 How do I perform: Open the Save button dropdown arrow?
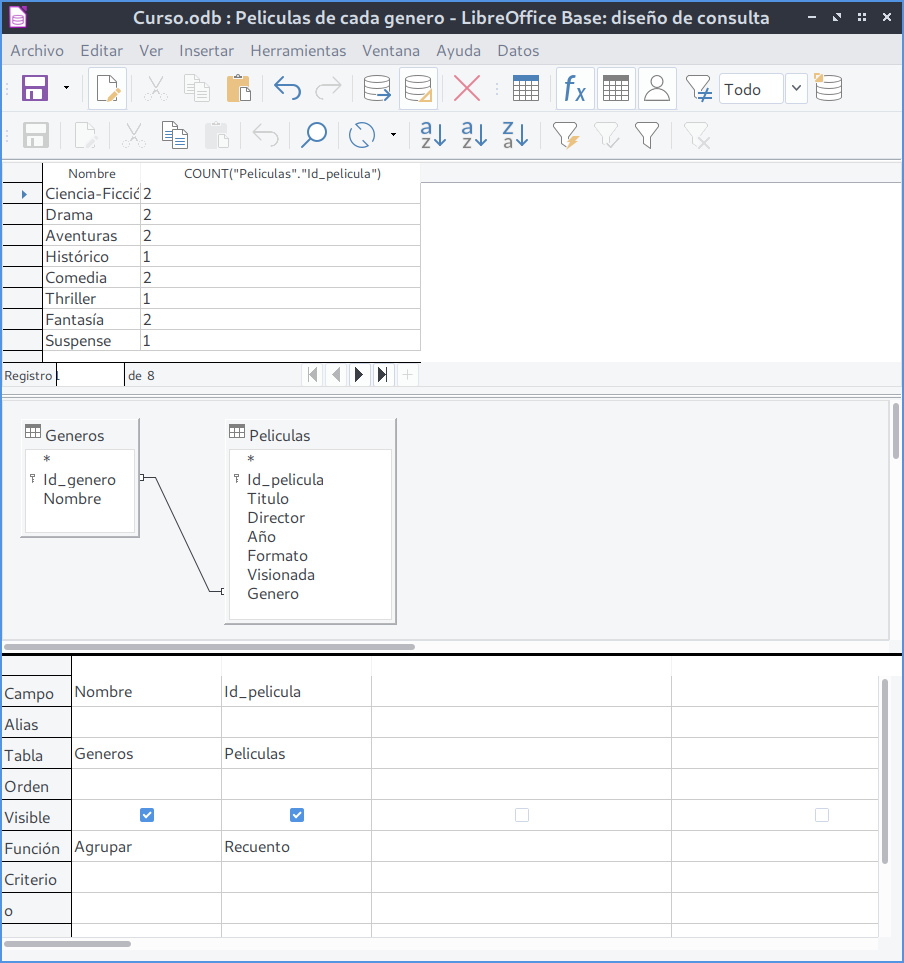coord(66,88)
